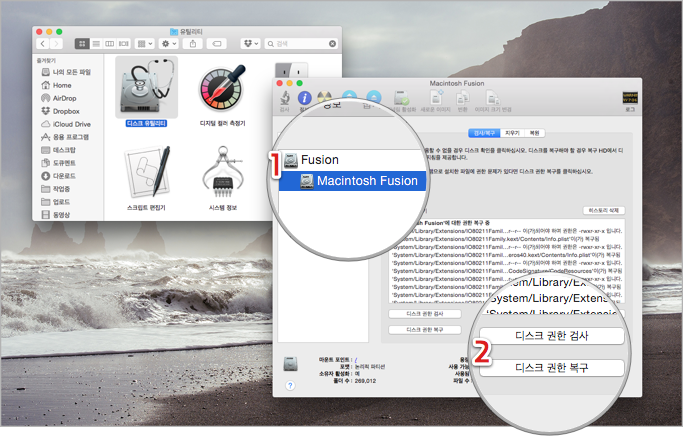Switch Finder to Cover Flow view
This screenshot has width=683, height=436.
click(x=124, y=44)
